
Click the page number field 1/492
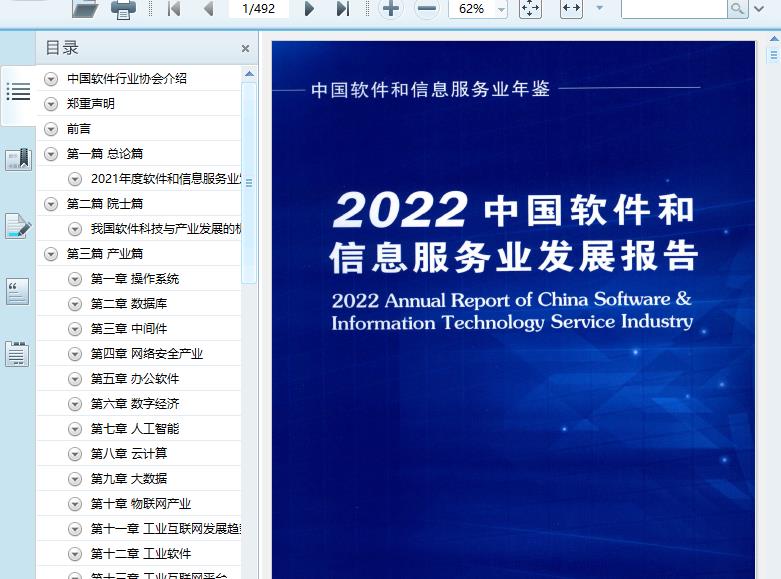[x=259, y=8]
